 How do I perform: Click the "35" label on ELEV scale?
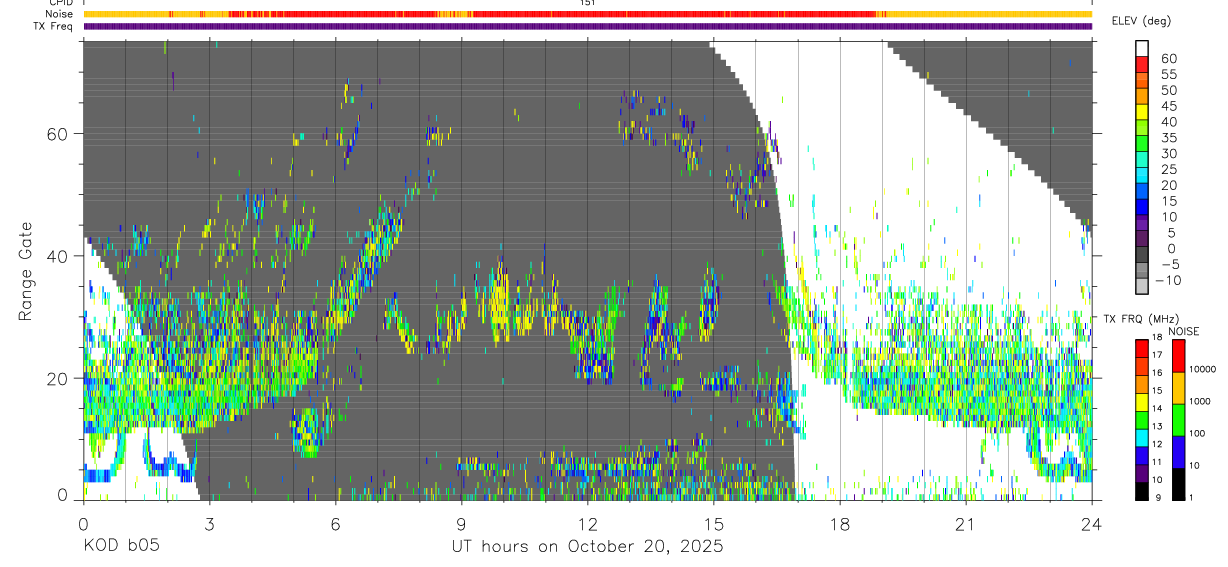coord(1168,137)
